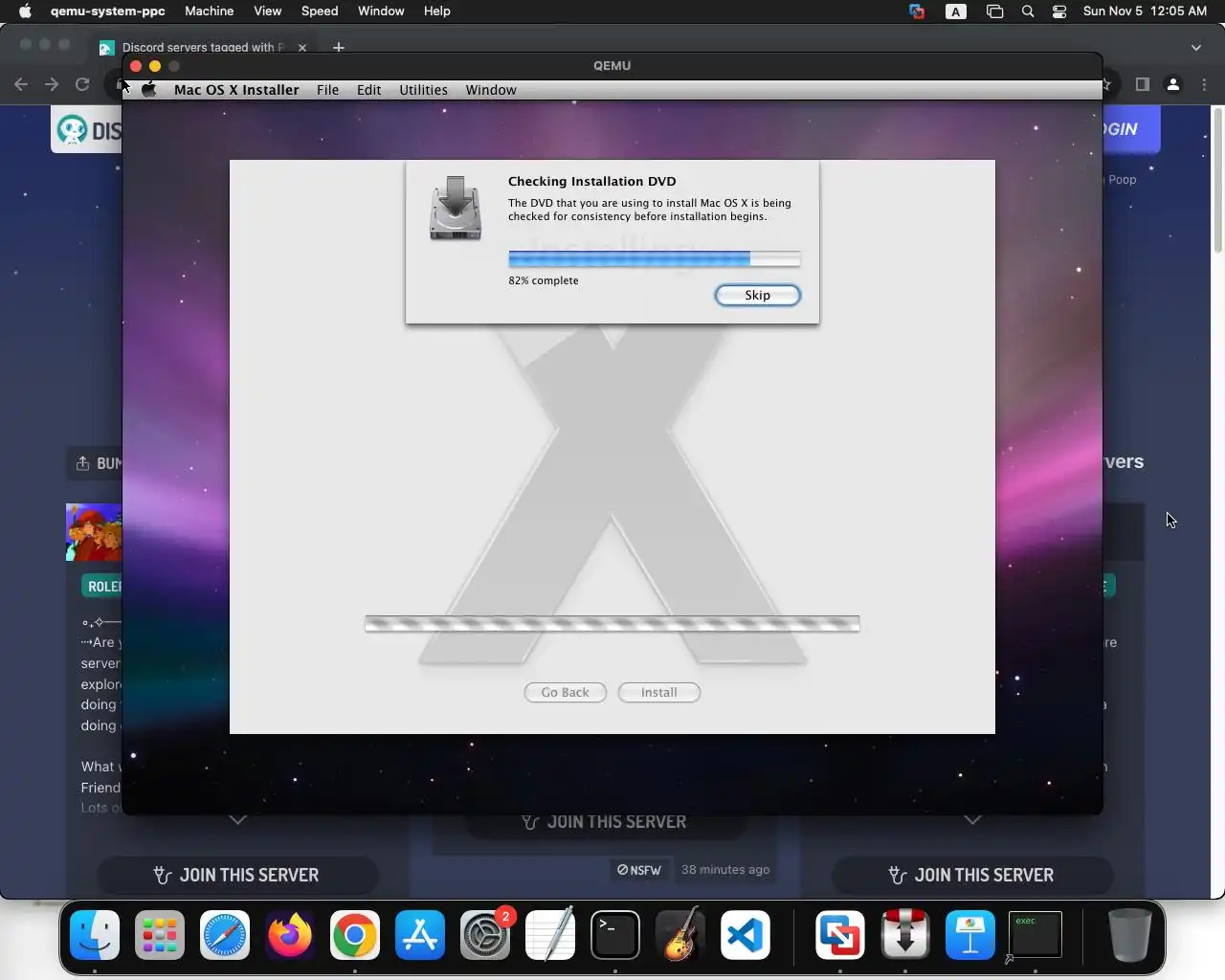Click JOIN THIS SERVER above the NSFW tag
The width and height of the screenshot is (1225, 980).
[x=605, y=822]
